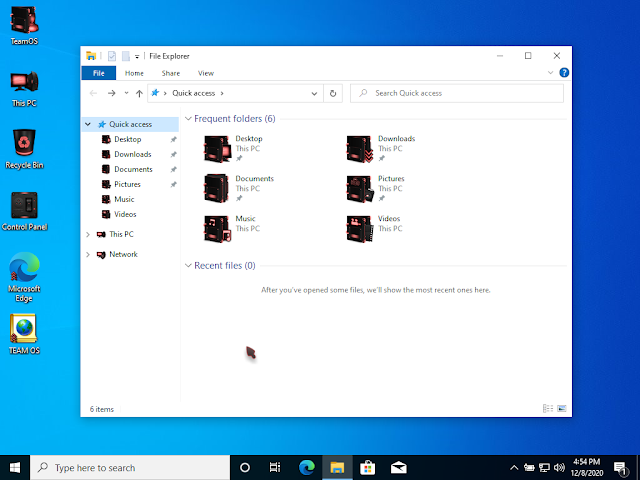The height and width of the screenshot is (480, 640).
Task: Expand the This PC tree node
Action: 88,234
